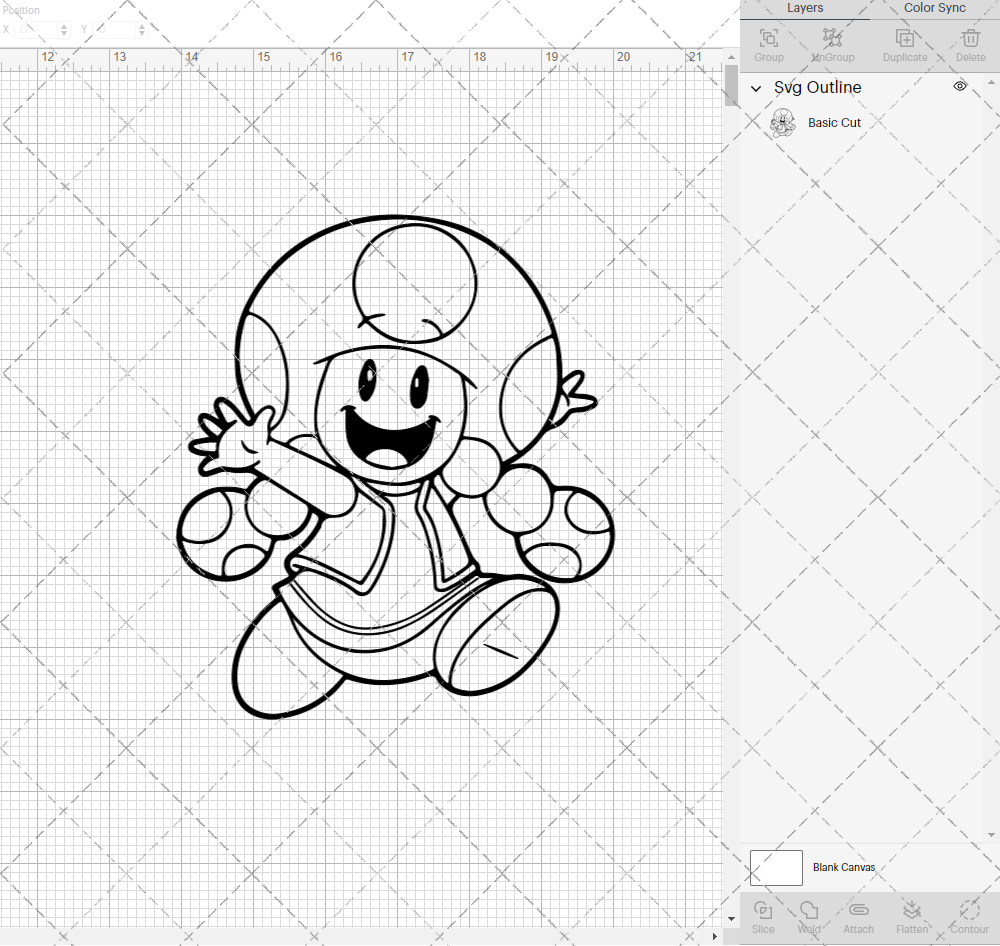Increase the Y position value
This screenshot has height=946, width=1000.
pos(141,26)
